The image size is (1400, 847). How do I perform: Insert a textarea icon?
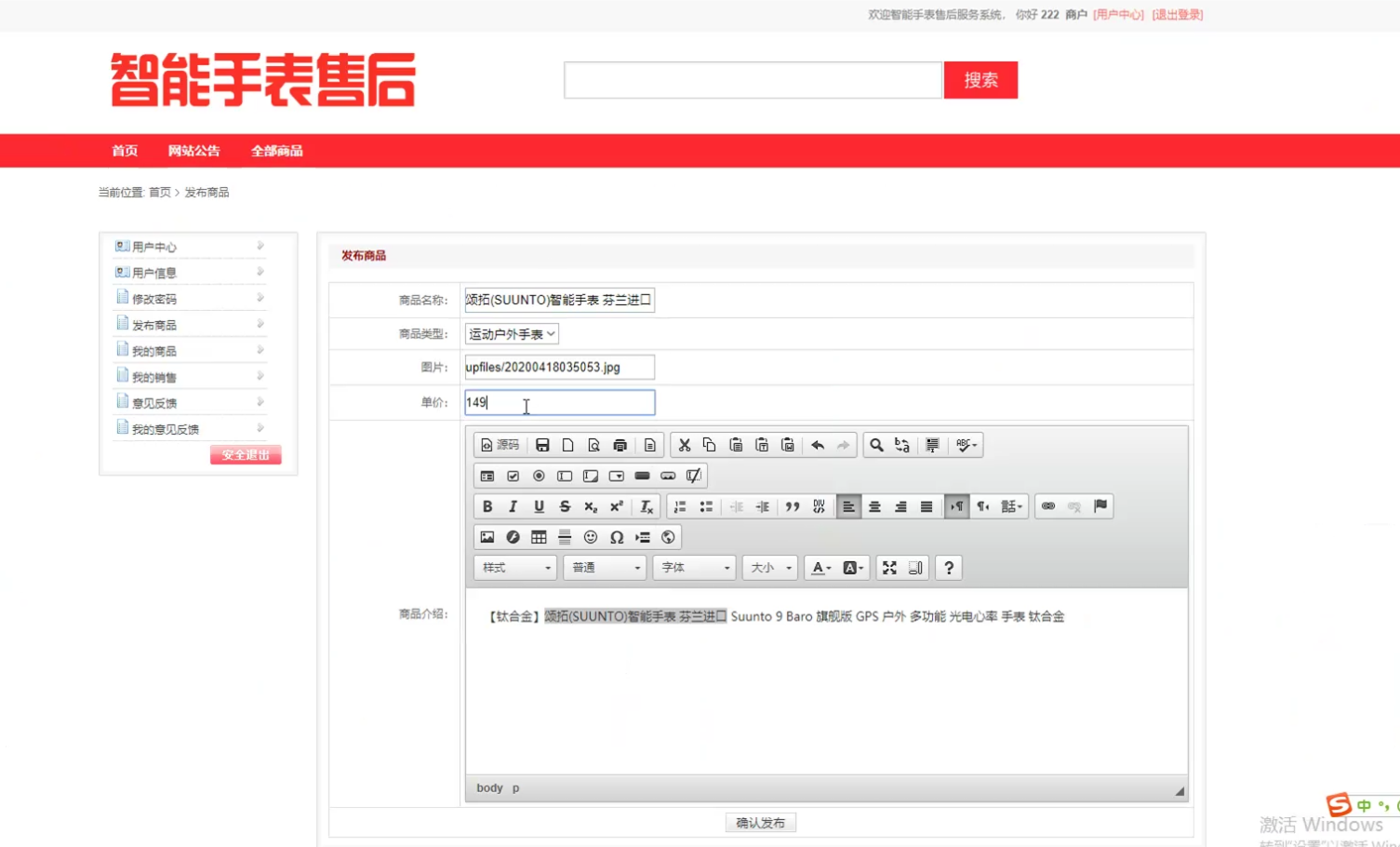click(591, 476)
